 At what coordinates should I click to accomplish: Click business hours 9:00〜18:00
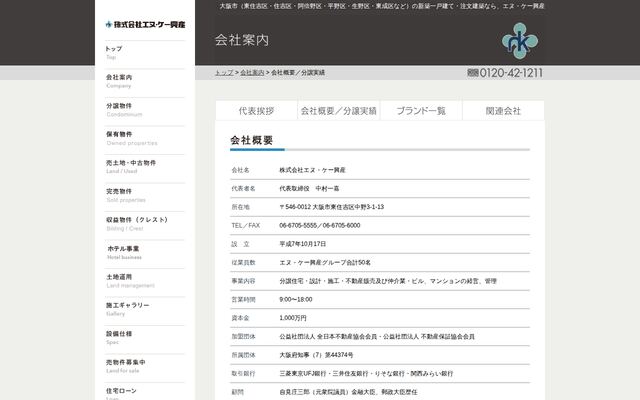296,300
